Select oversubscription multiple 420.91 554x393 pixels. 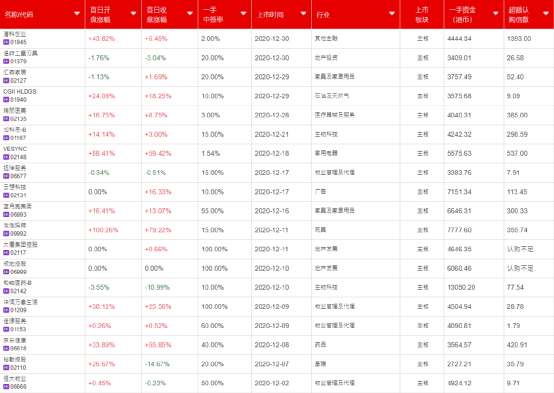point(517,345)
